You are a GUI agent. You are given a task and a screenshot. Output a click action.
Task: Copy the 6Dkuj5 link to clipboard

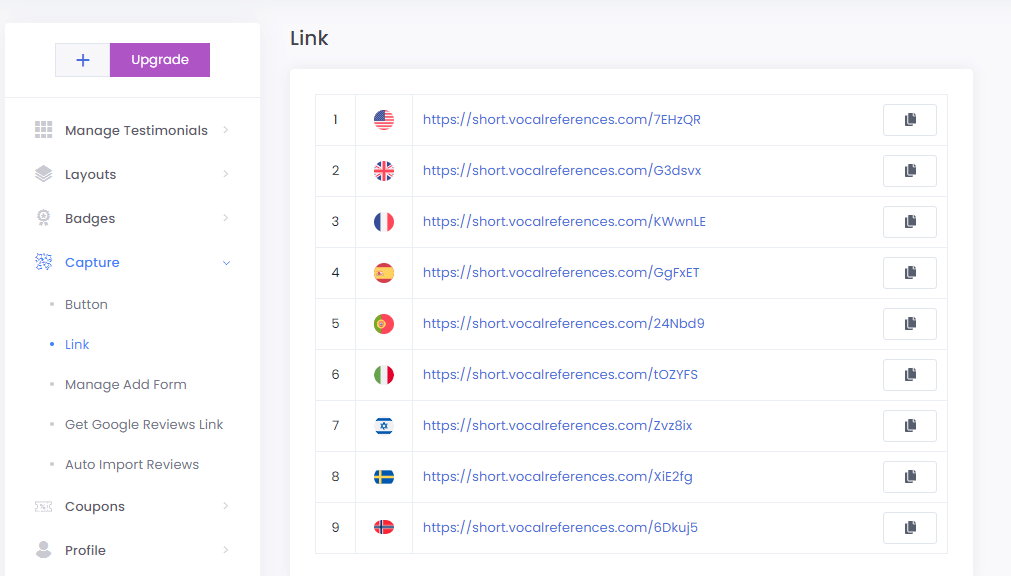coord(910,527)
